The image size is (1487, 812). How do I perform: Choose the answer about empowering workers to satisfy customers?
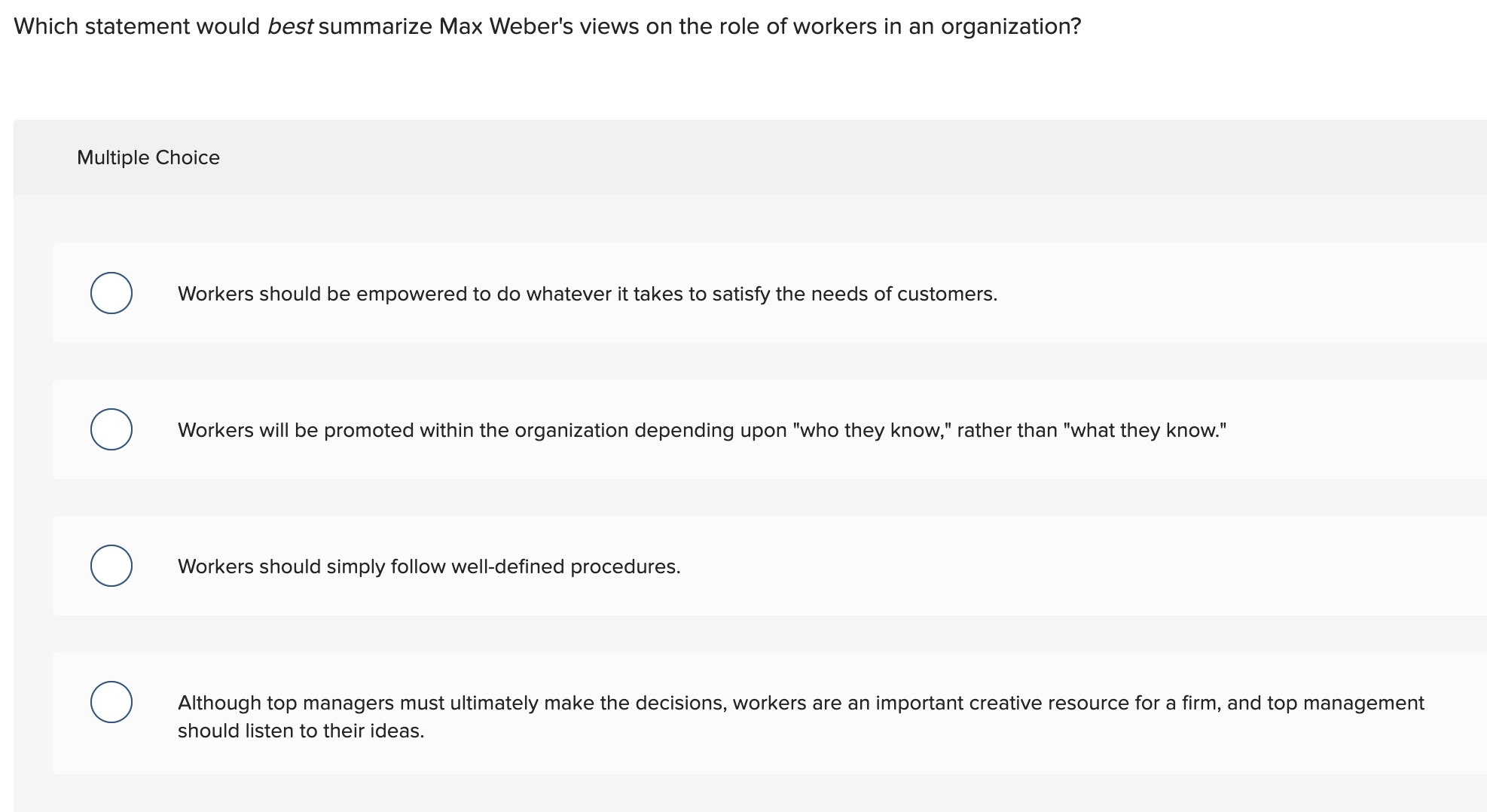(588, 294)
